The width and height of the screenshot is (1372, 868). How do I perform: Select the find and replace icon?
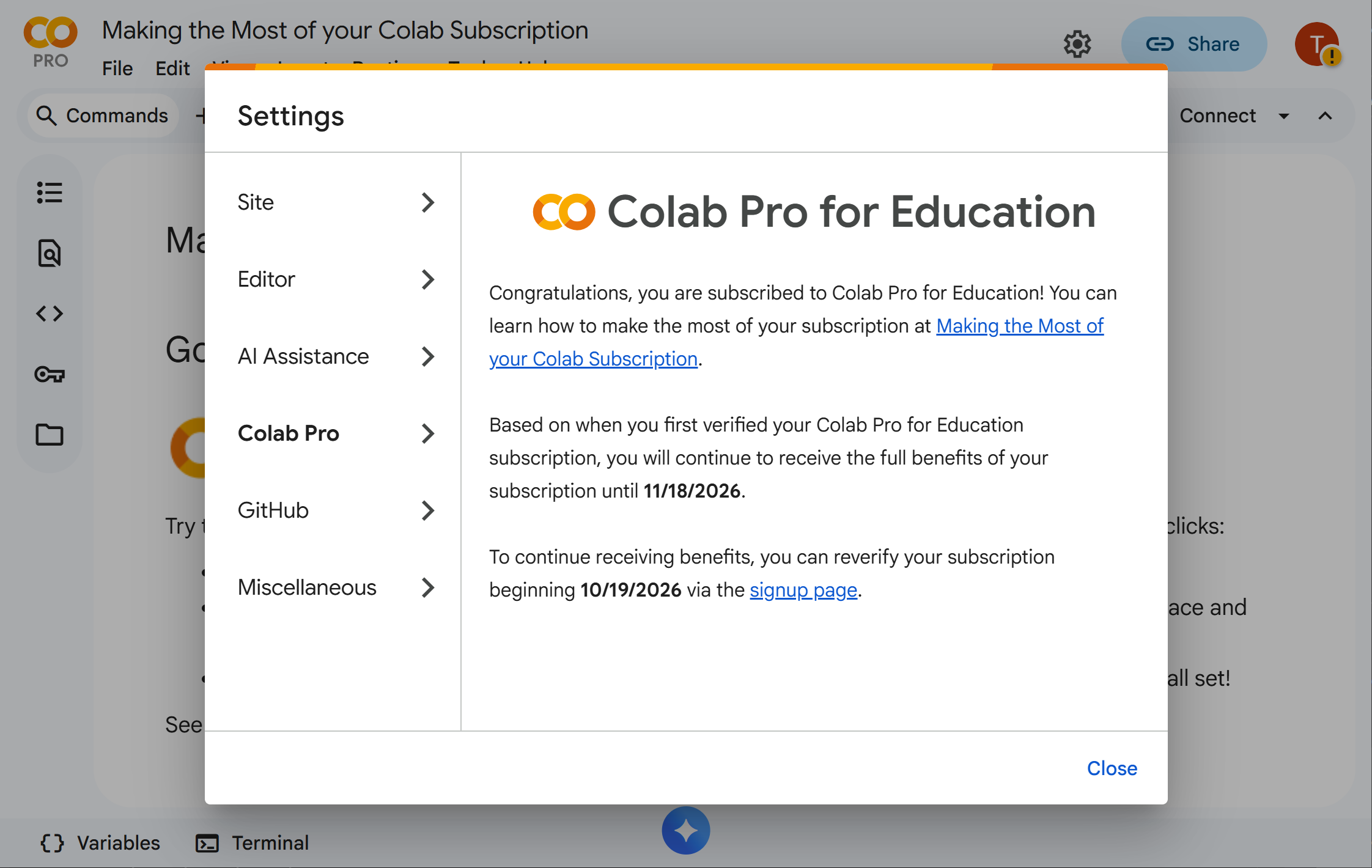tap(49, 252)
